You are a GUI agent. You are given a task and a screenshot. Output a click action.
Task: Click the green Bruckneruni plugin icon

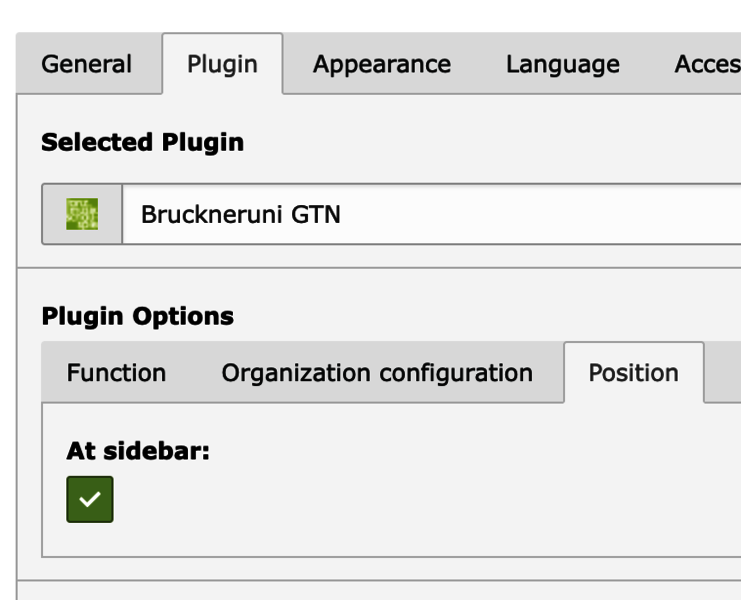click(x=82, y=214)
